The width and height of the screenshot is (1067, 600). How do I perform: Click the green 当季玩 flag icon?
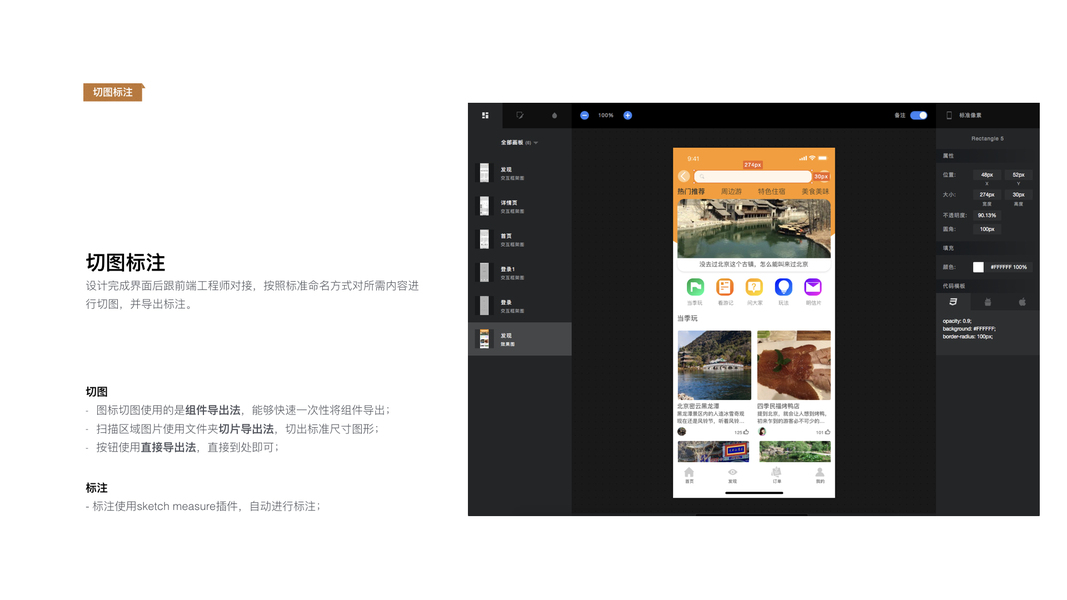click(x=695, y=287)
